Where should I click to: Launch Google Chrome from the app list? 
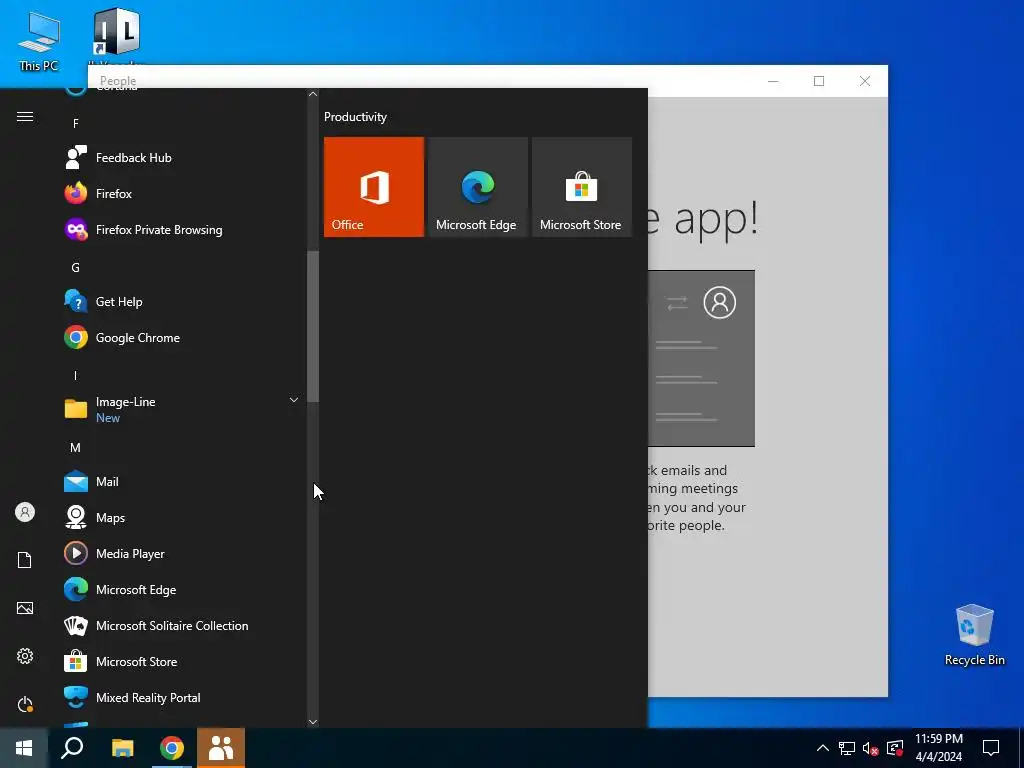[x=183, y=338]
